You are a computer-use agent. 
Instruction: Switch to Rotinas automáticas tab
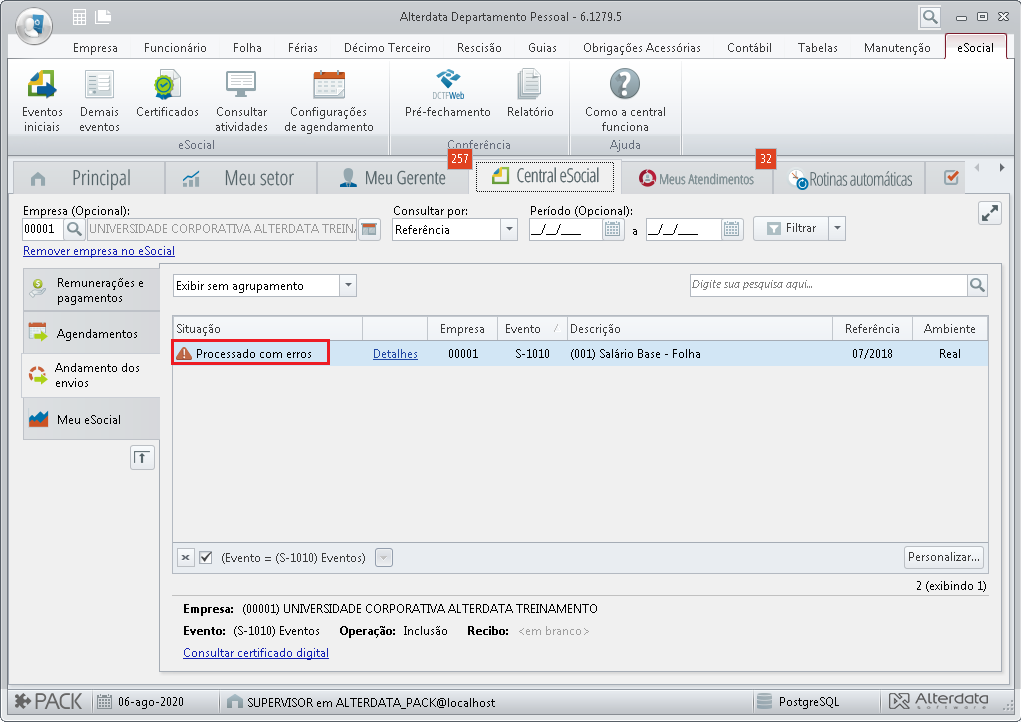click(850, 178)
